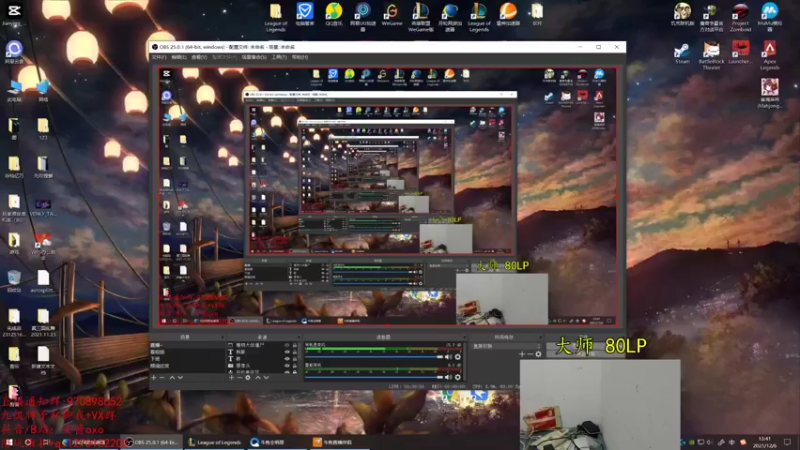Select the WeGame desktop icon
This screenshot has width=800, height=450.
pos(392,14)
